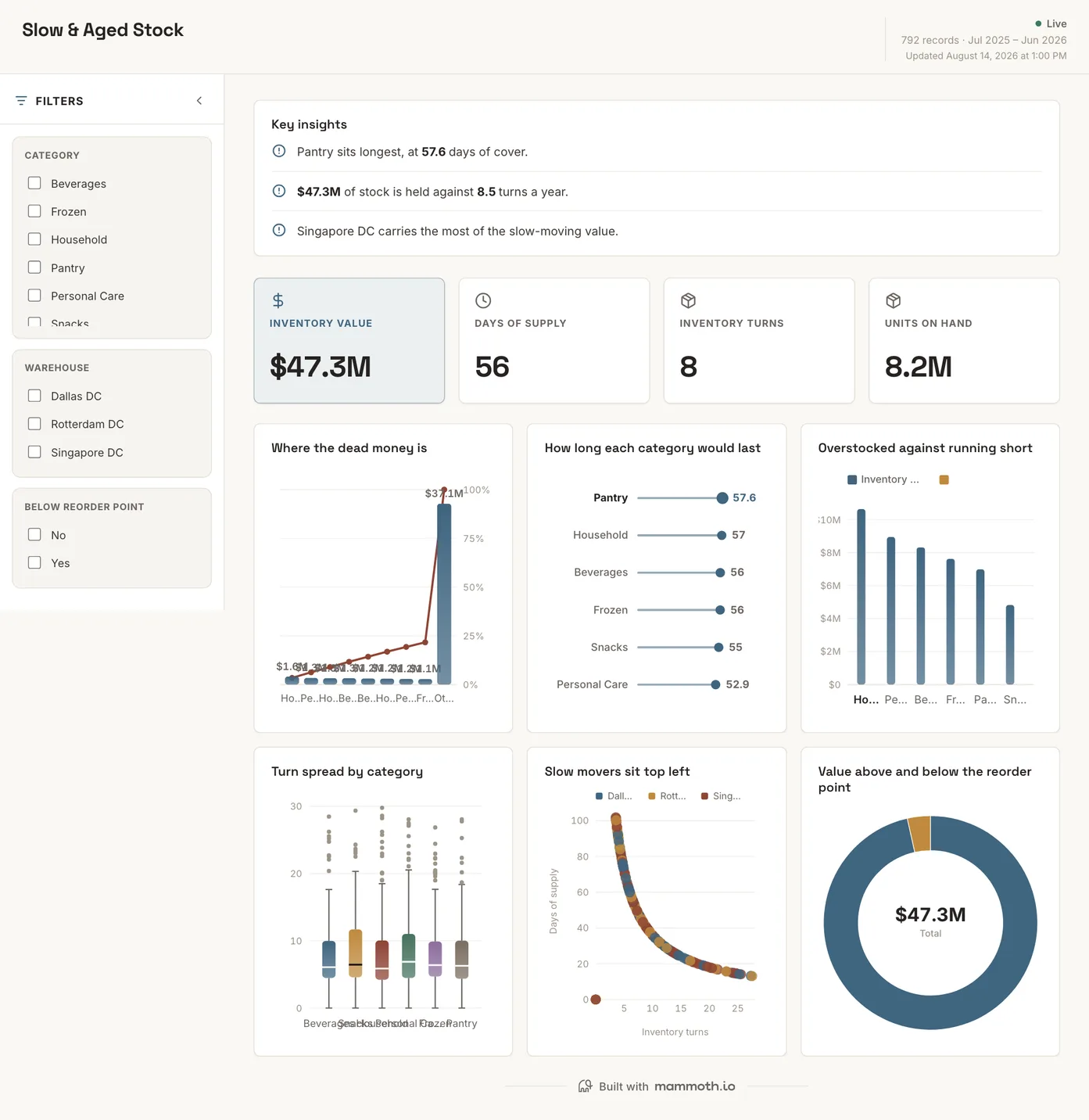Enable the Rotterdam DC warehouse filter

coord(34,424)
